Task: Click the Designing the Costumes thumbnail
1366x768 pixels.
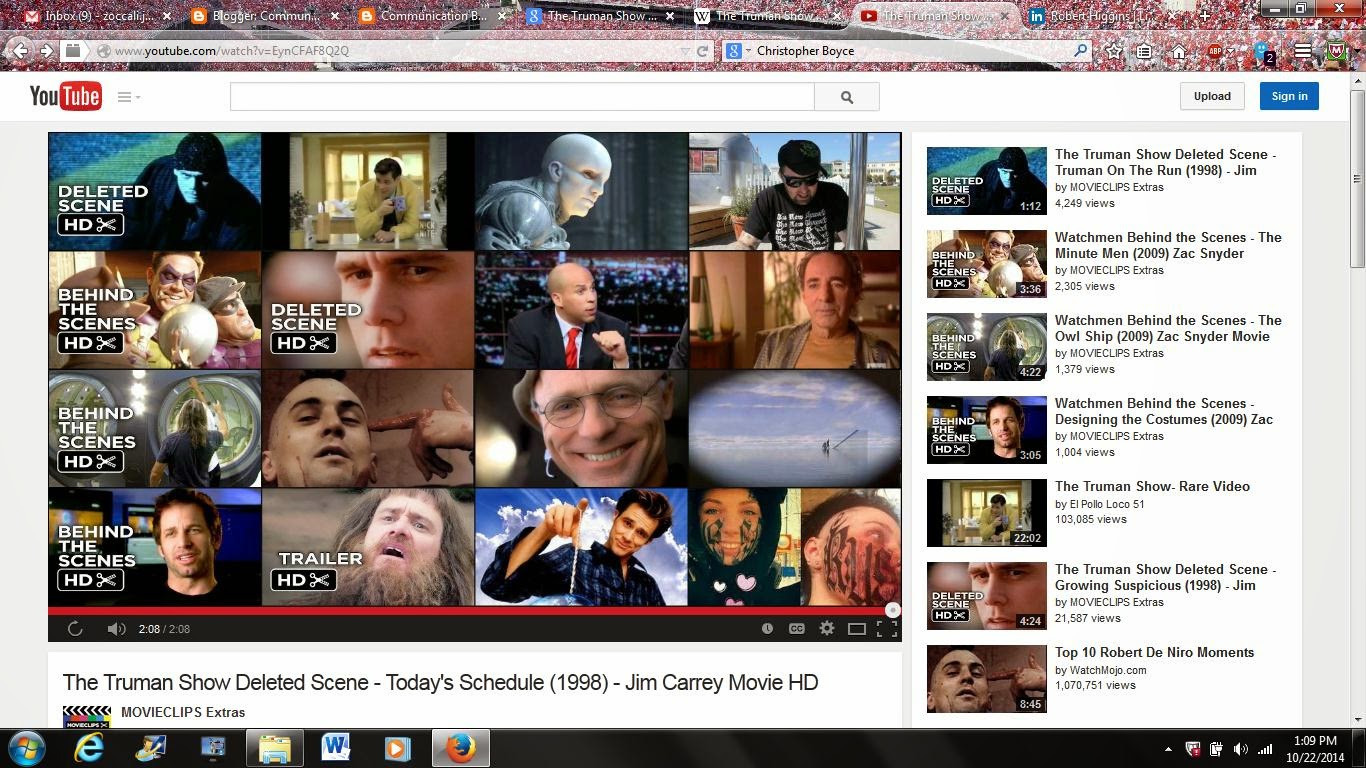Action: click(x=986, y=430)
